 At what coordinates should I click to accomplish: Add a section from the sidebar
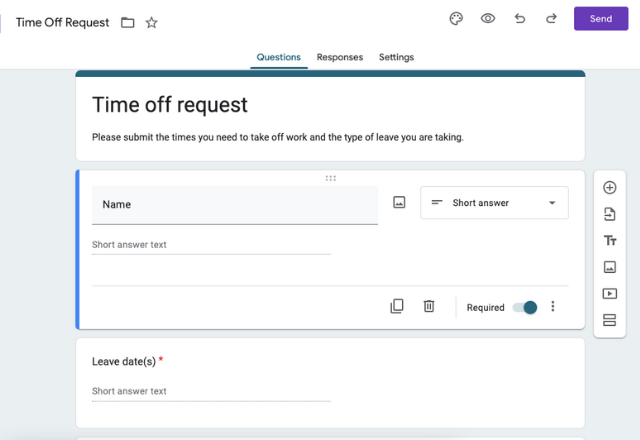[609, 320]
